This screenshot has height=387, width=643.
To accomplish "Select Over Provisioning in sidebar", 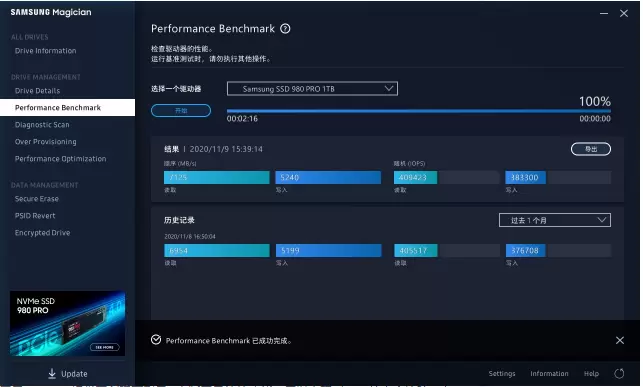I will [46, 142].
